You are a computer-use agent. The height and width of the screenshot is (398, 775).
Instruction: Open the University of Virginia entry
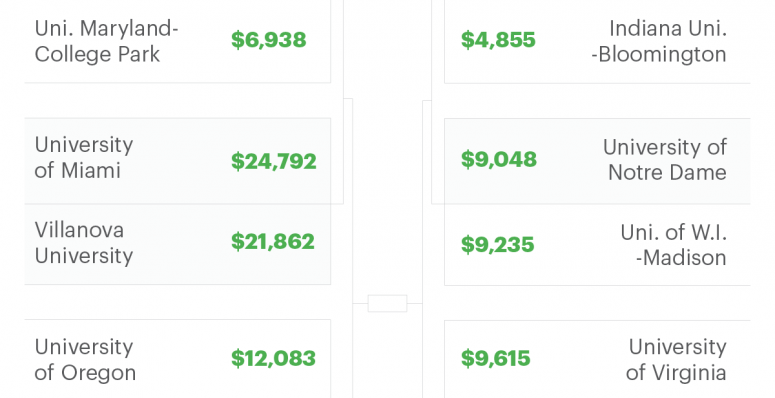pos(676,360)
